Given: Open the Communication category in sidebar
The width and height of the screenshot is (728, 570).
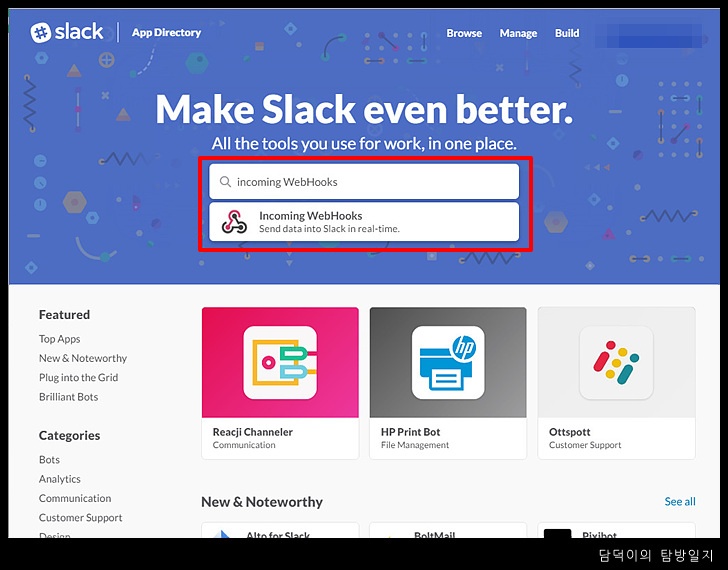Looking at the screenshot, I should point(75,498).
